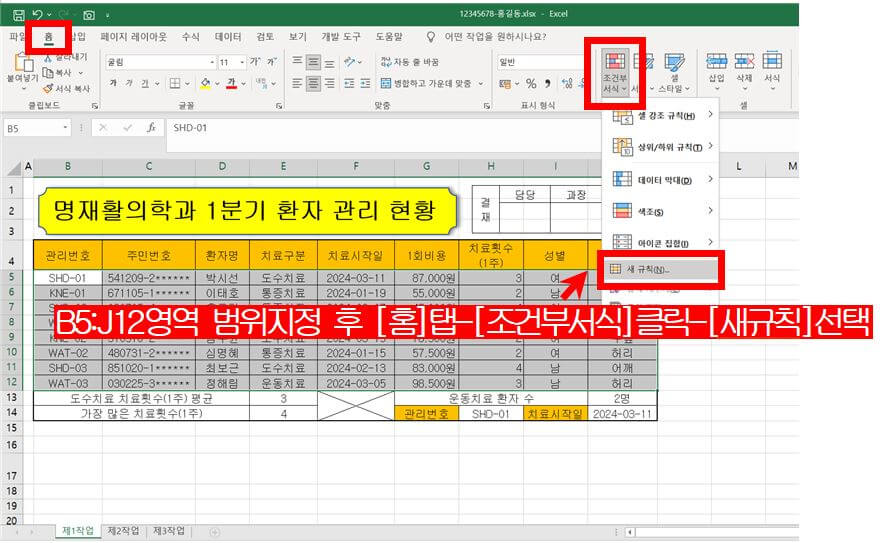Toggle bold 가 formatting button
Viewport: 886px width, 543px height.
pyautogui.click(x=114, y=83)
